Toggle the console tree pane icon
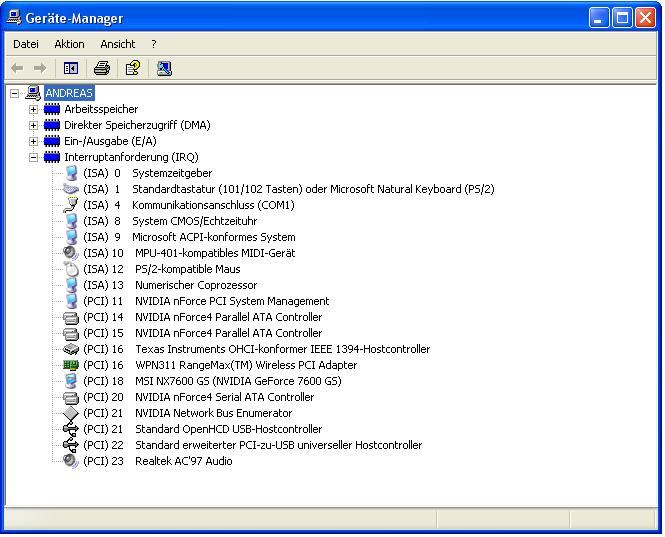Viewport: 665px width, 537px height. [x=71, y=68]
